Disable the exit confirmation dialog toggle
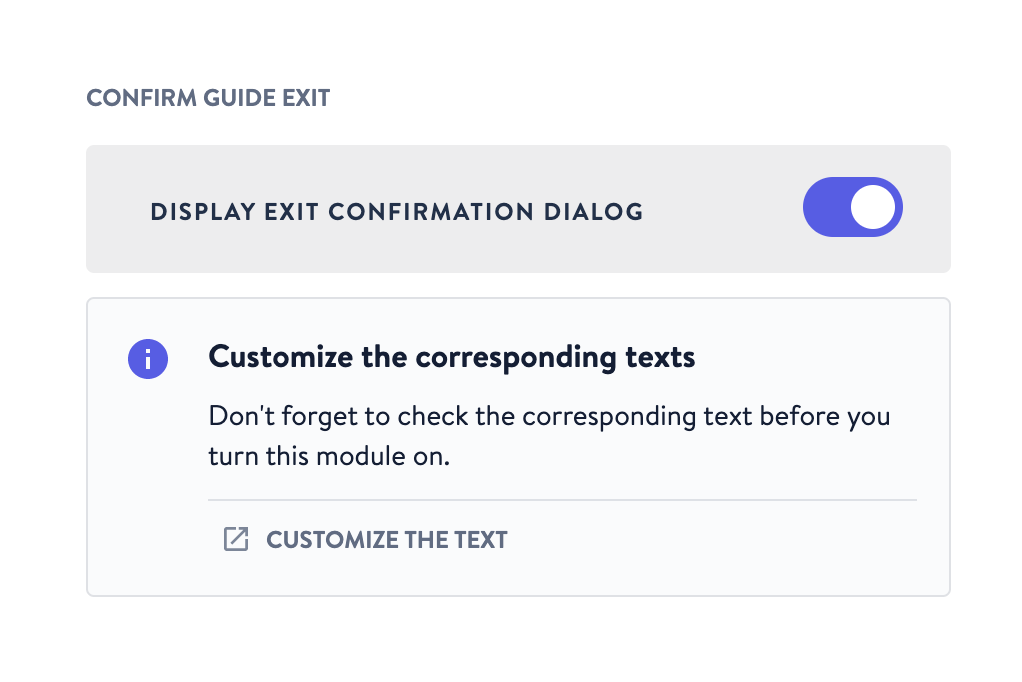This screenshot has width=1022, height=682. [852, 208]
